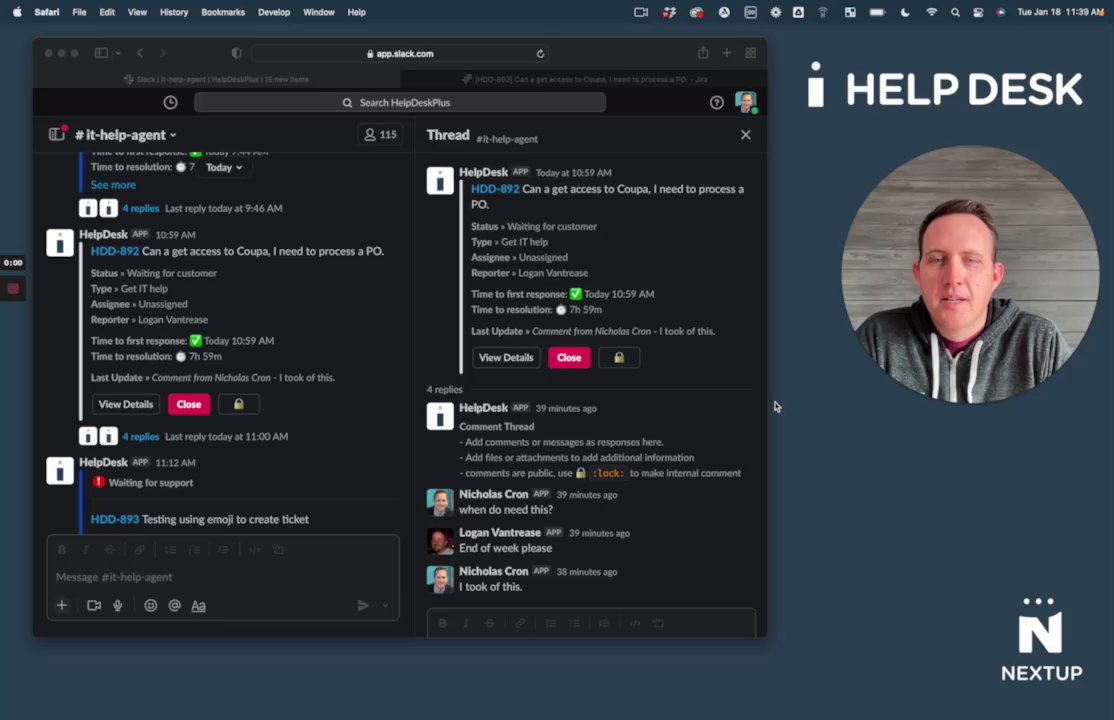View the 115 channel members button

[381, 134]
